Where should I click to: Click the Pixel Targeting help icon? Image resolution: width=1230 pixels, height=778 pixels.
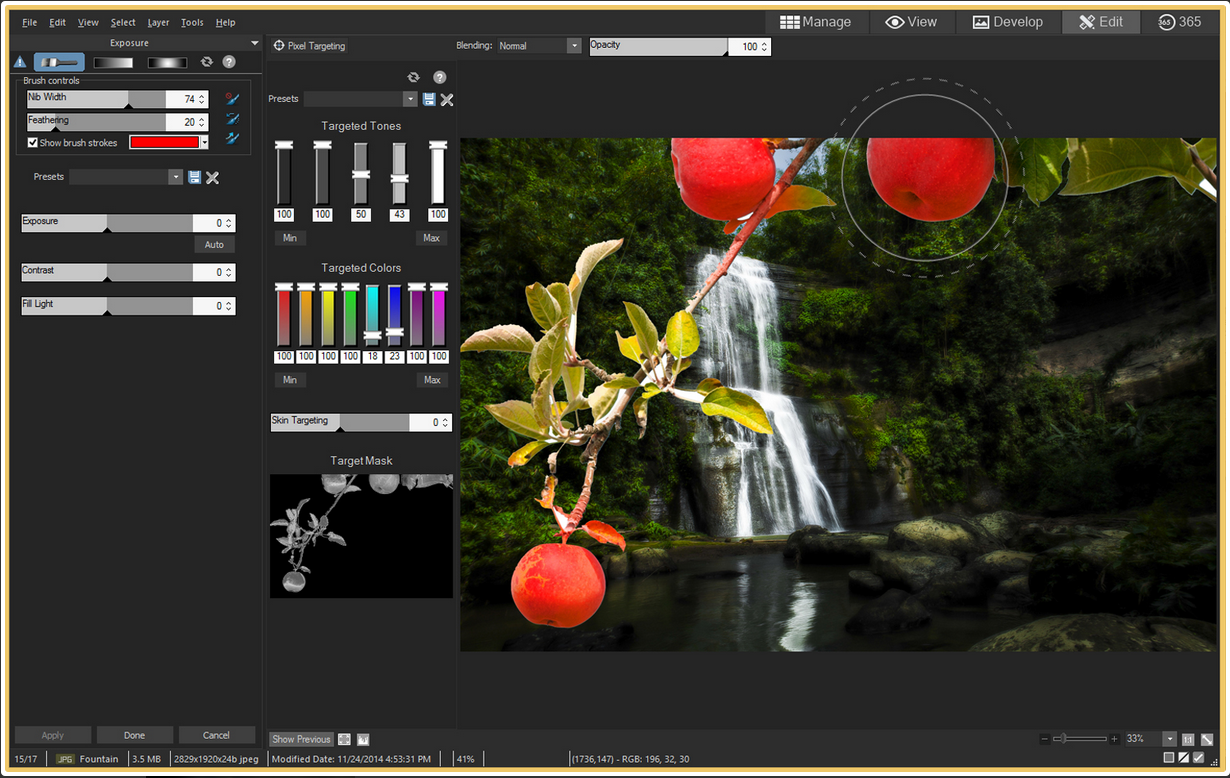(439, 77)
